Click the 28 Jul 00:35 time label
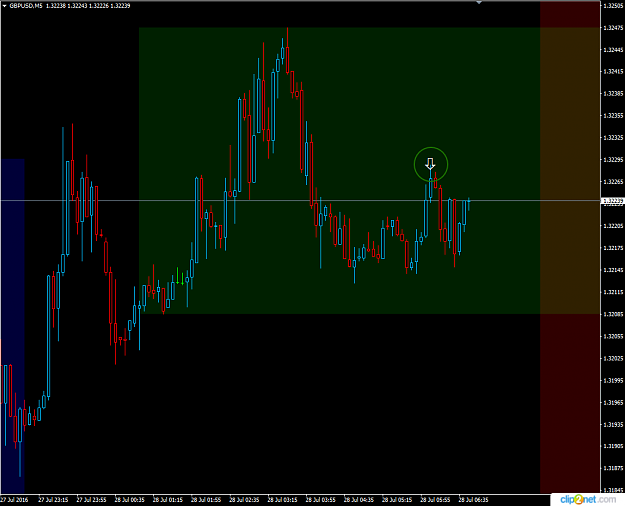Screen dimensions: 625x506 [130, 500]
